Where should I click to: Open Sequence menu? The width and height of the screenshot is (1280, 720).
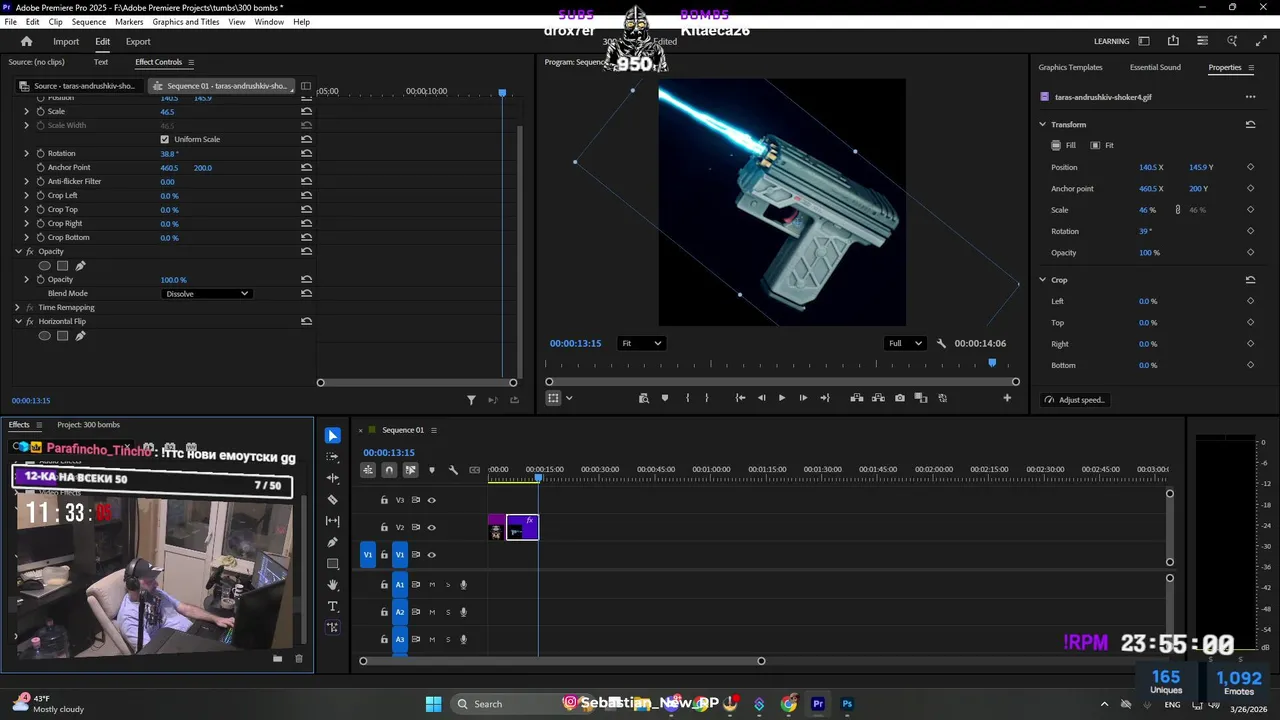[89, 22]
